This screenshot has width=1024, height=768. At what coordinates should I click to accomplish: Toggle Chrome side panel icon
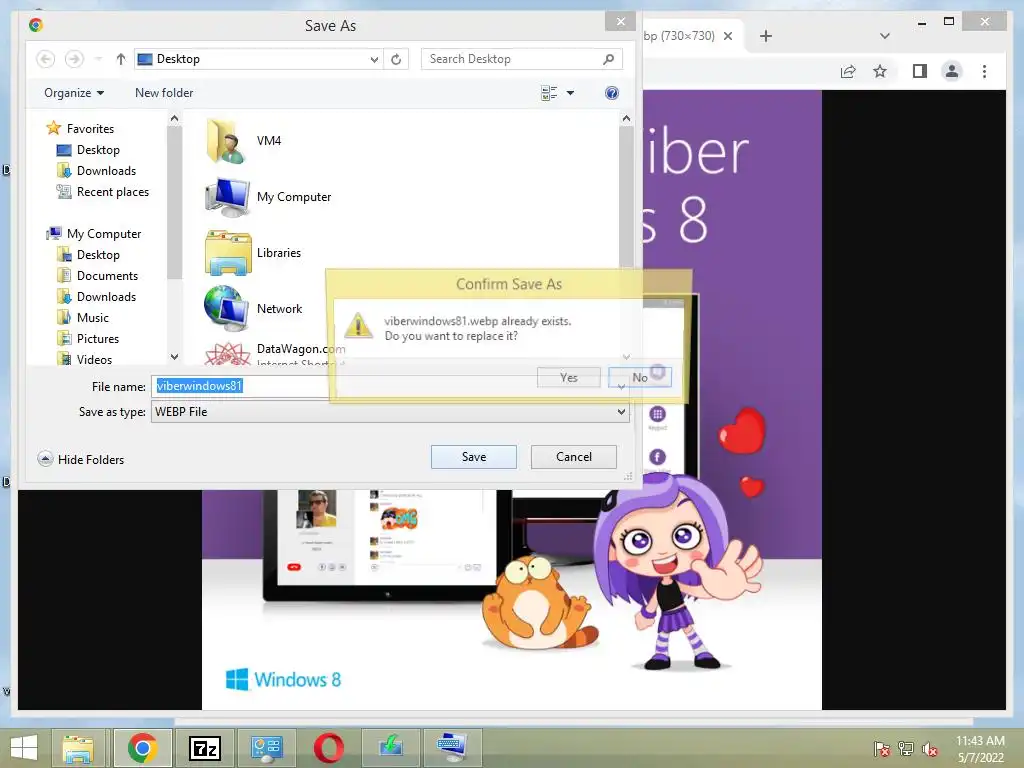(920, 71)
